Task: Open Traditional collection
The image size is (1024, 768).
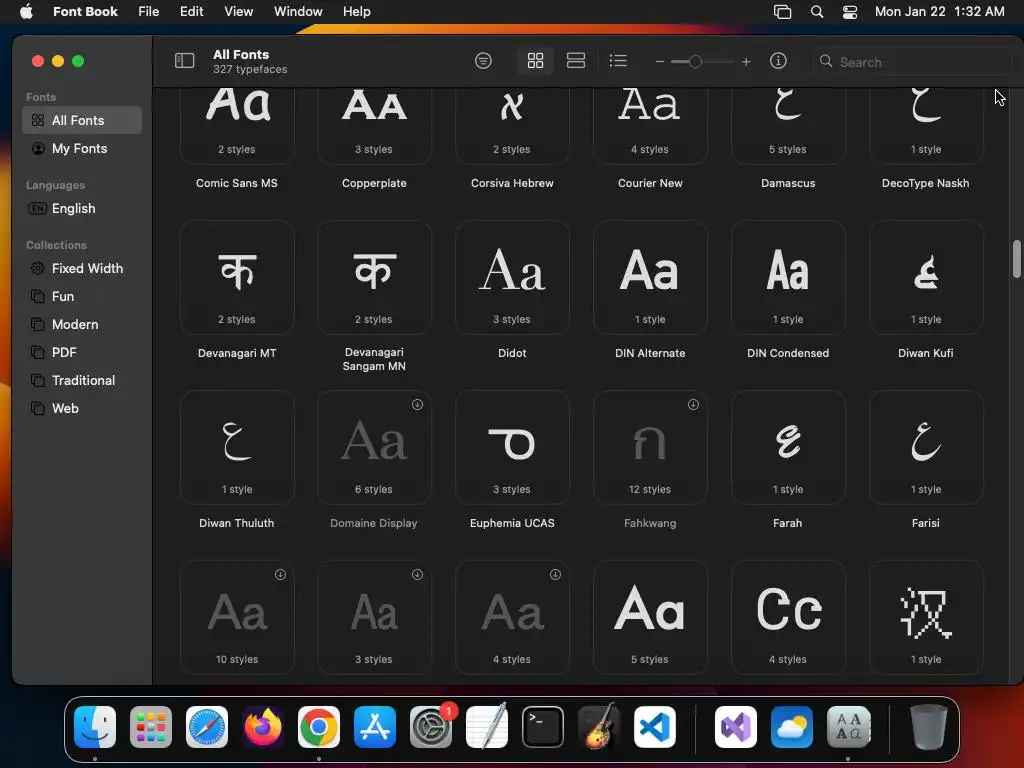Action: (82, 380)
